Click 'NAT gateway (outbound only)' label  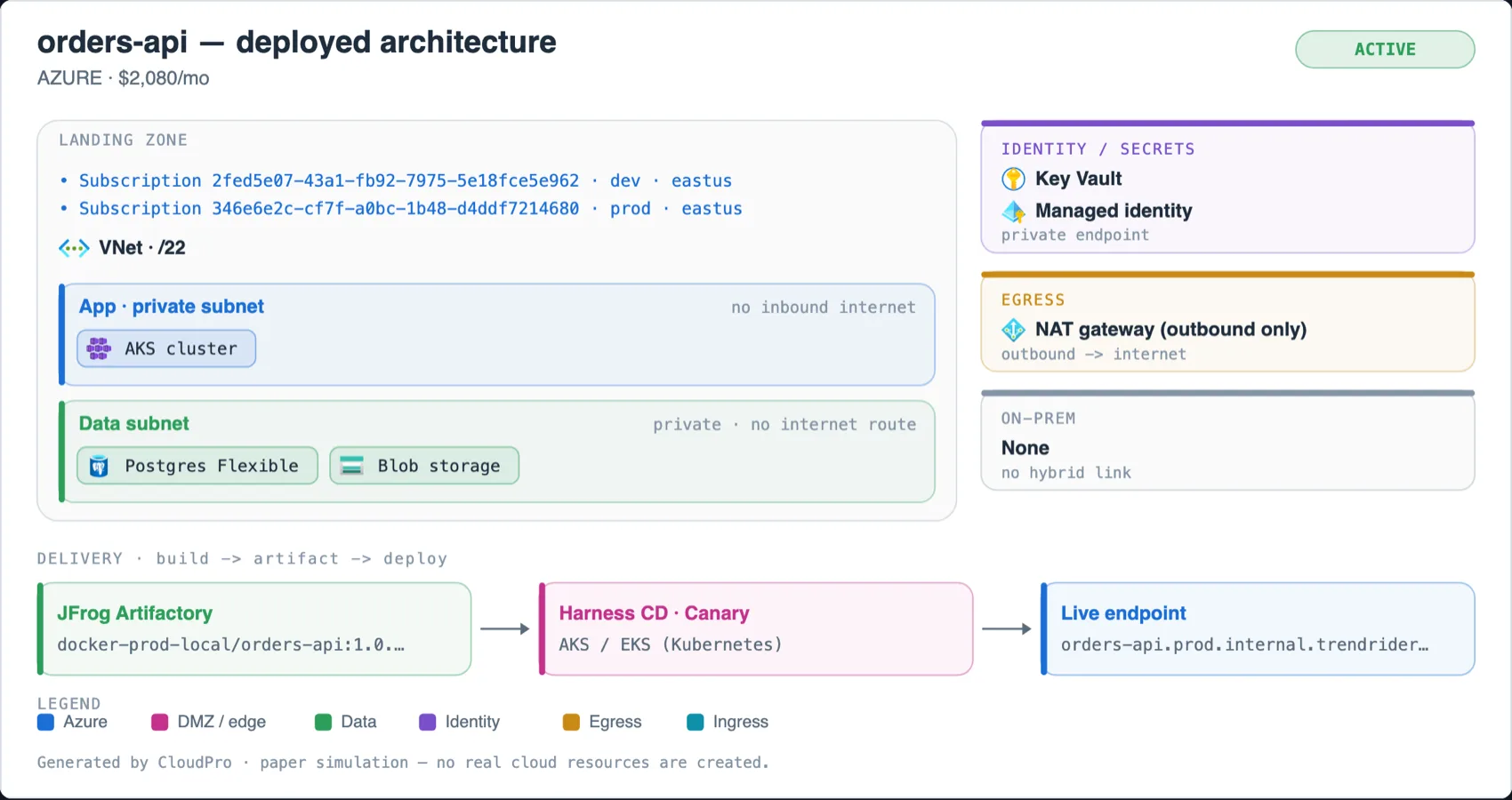coord(1171,329)
